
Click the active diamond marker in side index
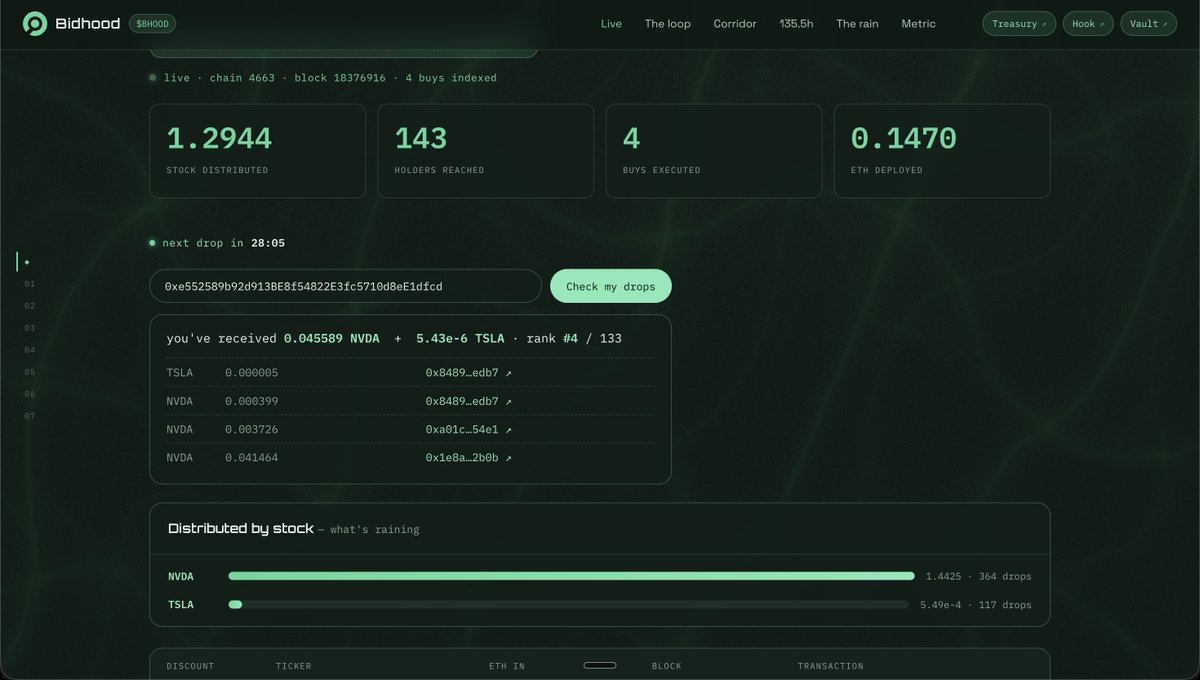(x=27, y=262)
